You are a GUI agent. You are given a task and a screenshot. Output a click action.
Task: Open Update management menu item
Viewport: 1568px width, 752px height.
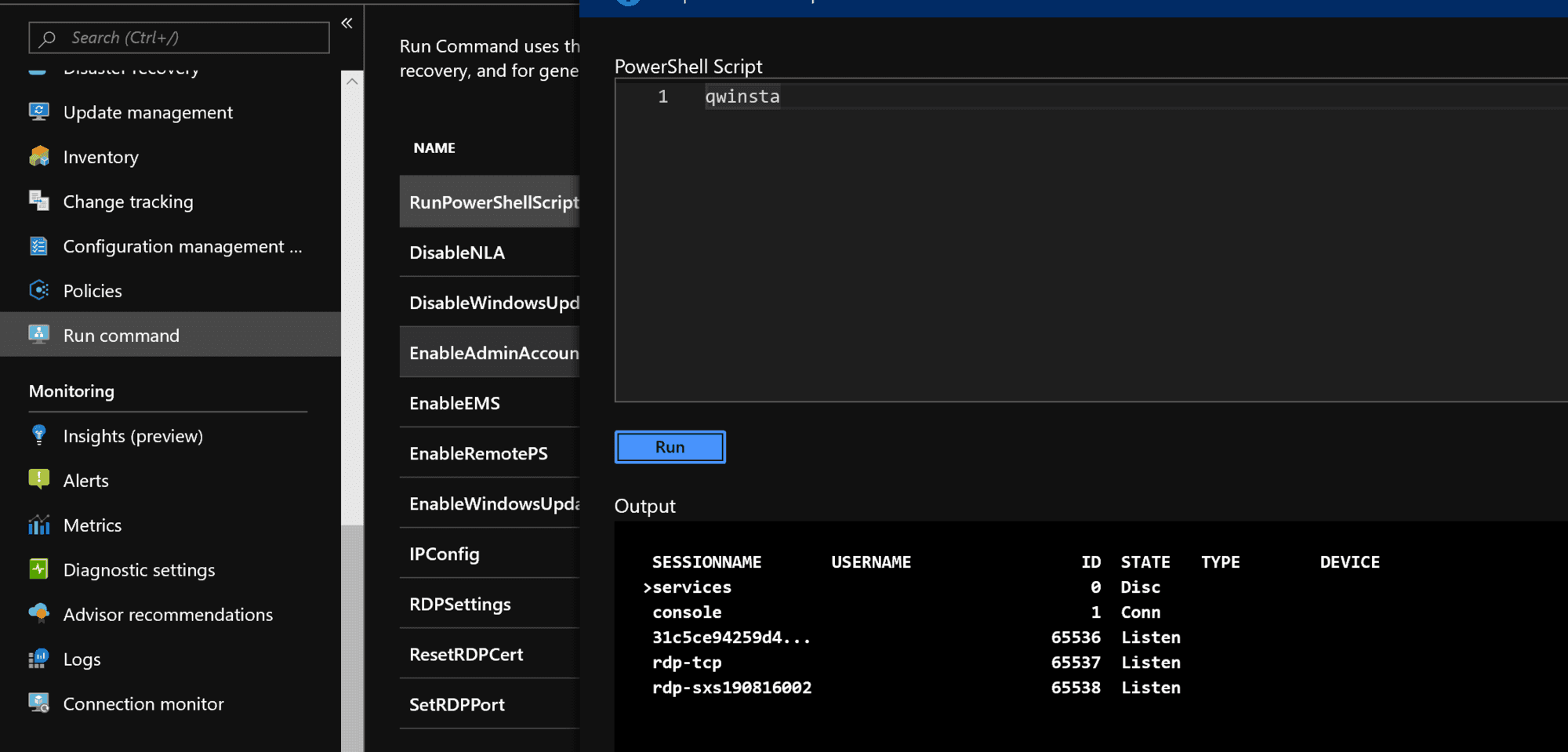(170, 112)
